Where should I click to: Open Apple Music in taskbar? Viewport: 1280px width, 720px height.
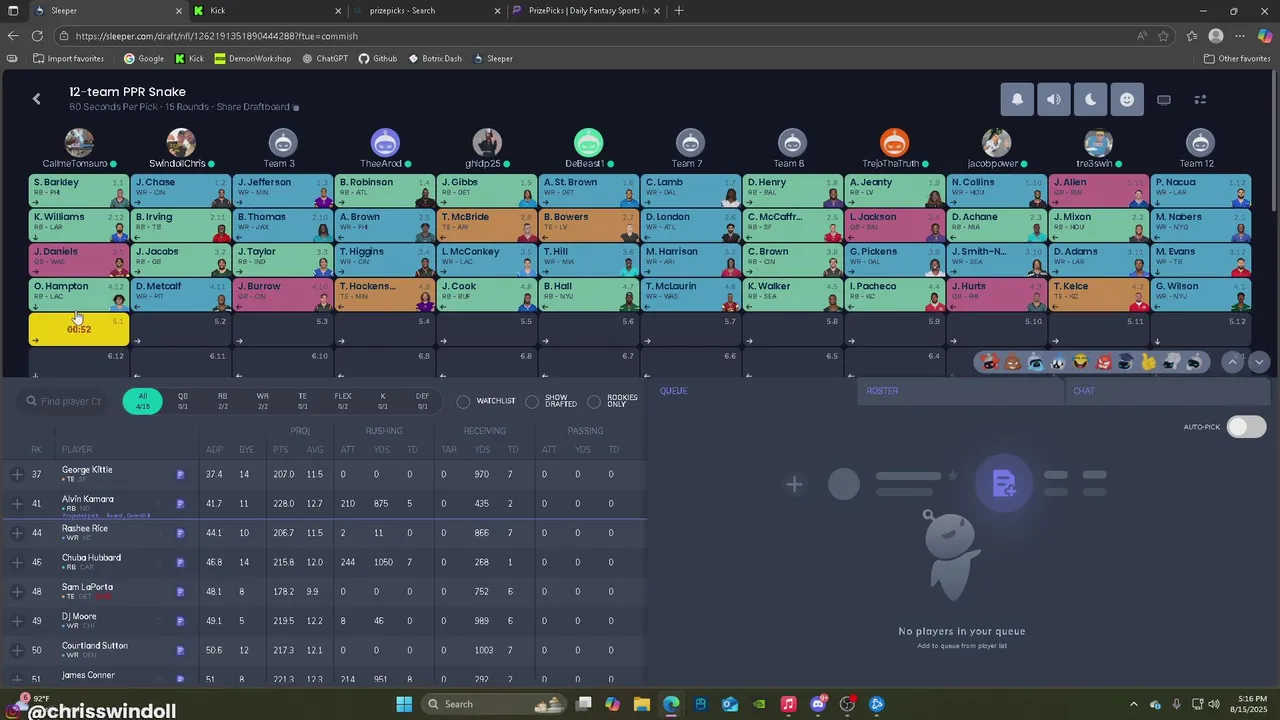788,704
